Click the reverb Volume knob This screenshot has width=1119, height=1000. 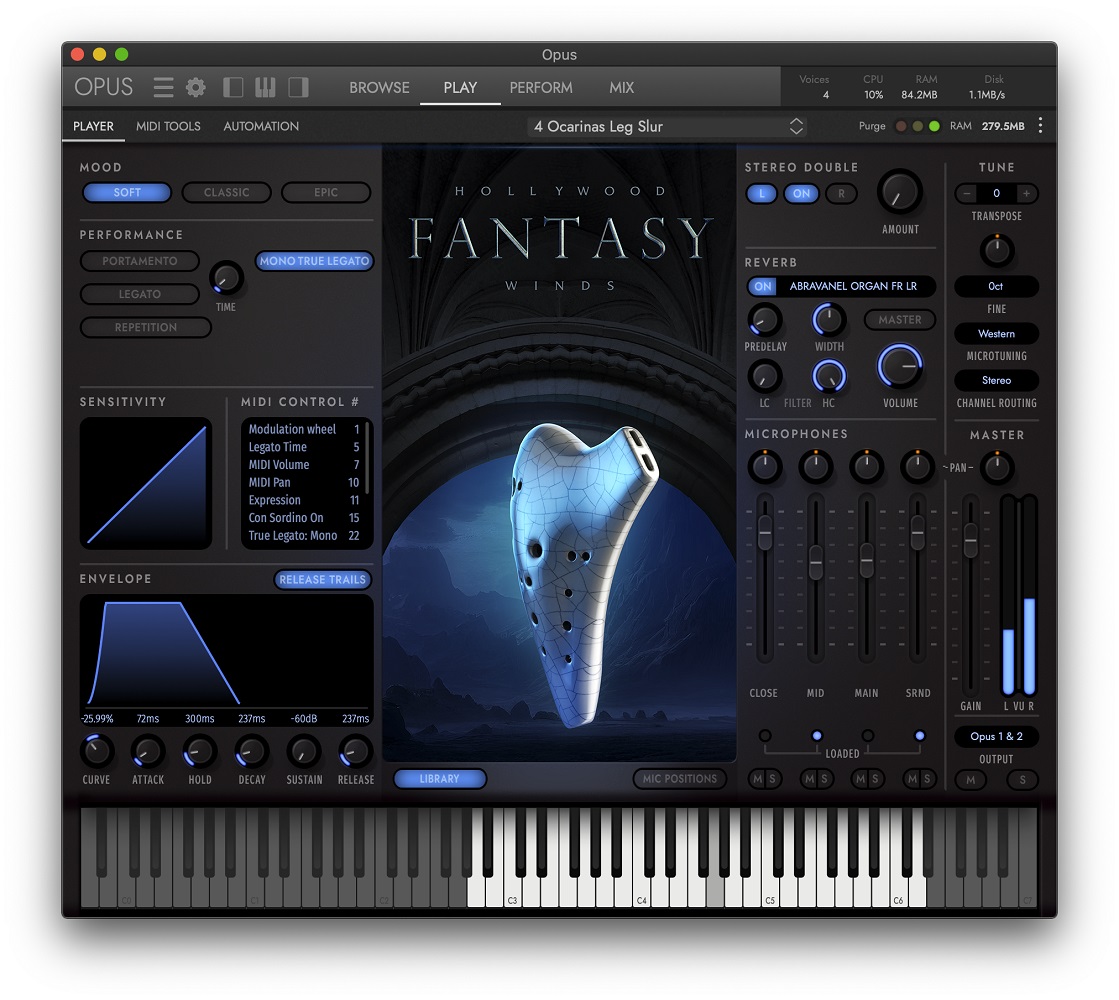[900, 366]
